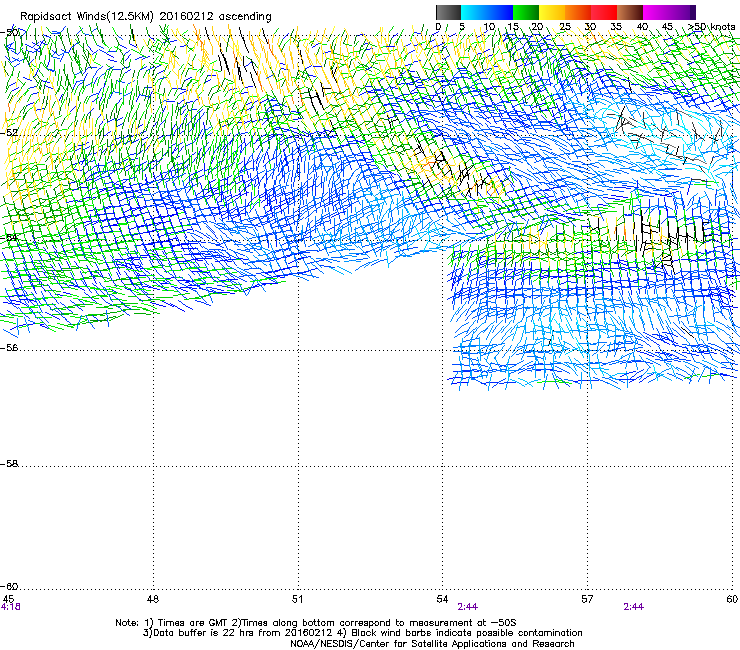Click the green 15-20 knots legend segment

coord(526,12)
